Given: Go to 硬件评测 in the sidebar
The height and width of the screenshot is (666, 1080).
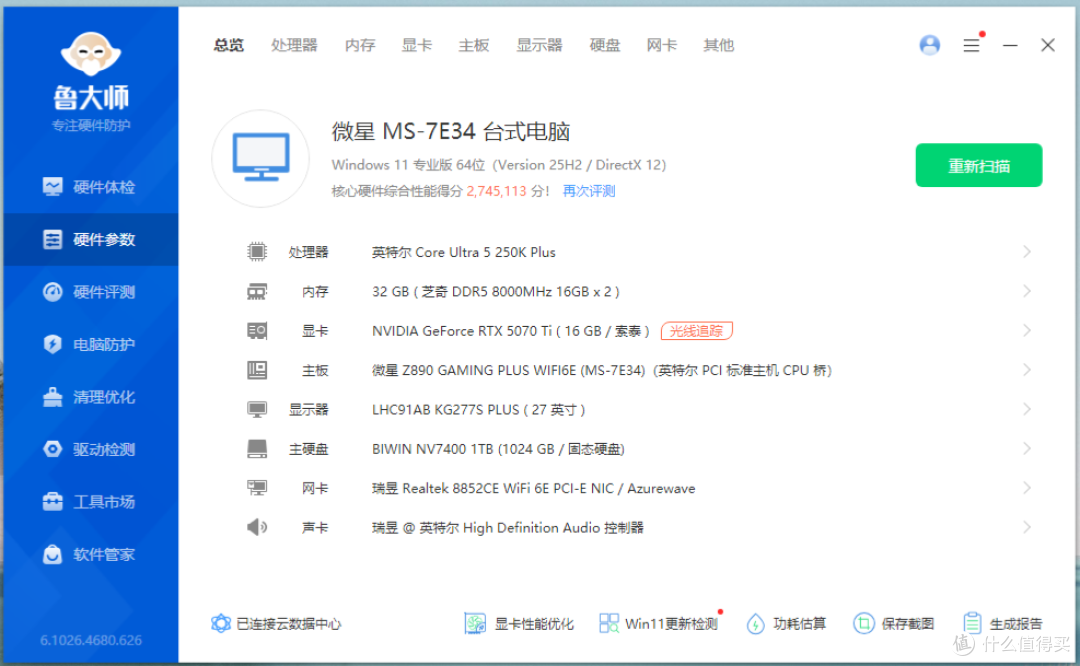Looking at the screenshot, I should click(x=90, y=291).
